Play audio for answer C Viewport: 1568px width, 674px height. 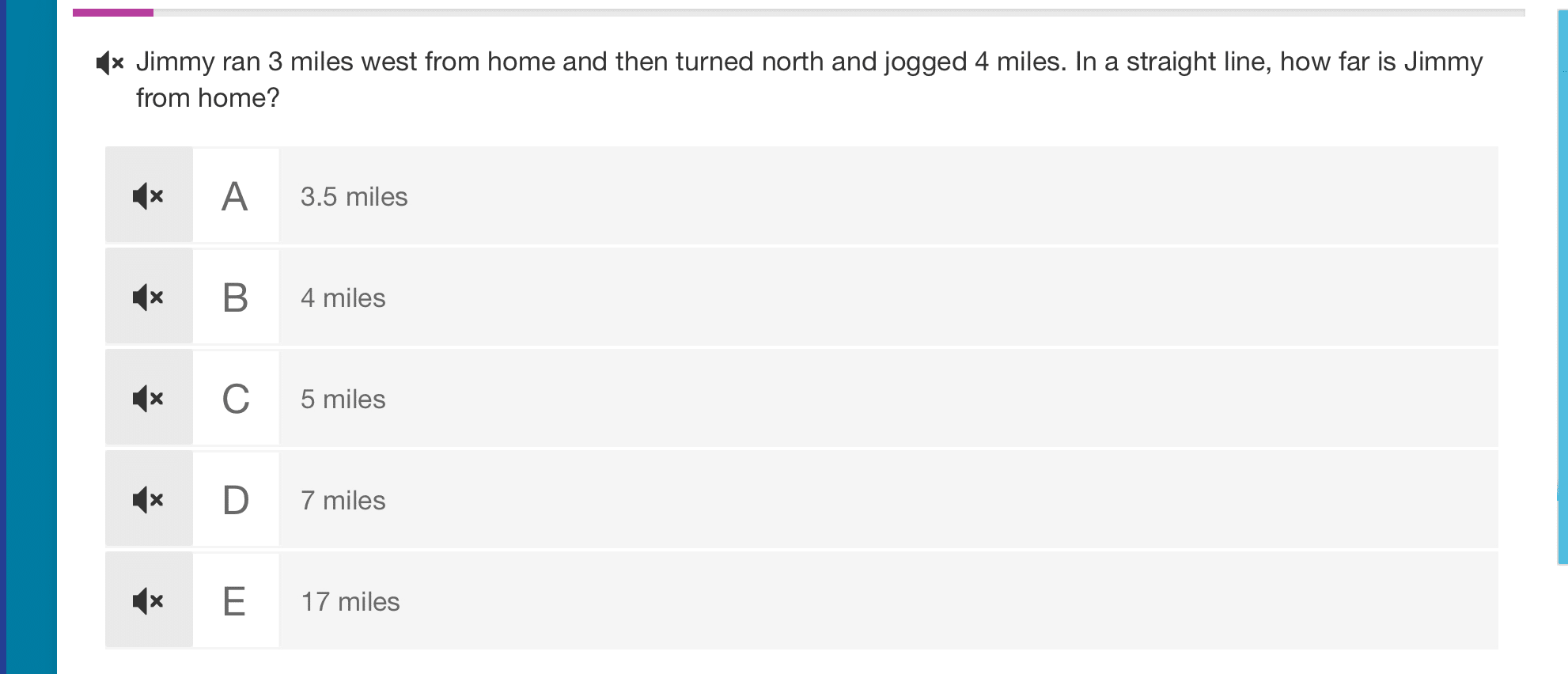[149, 398]
